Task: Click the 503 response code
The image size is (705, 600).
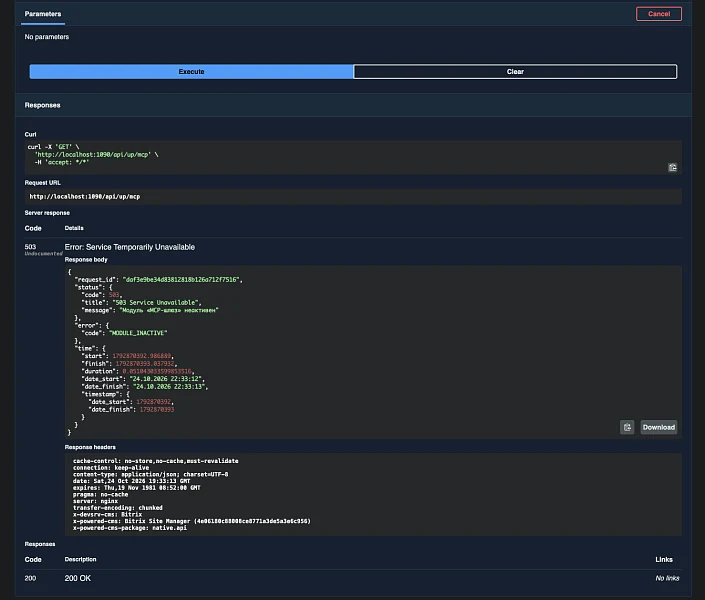Action: (30, 246)
